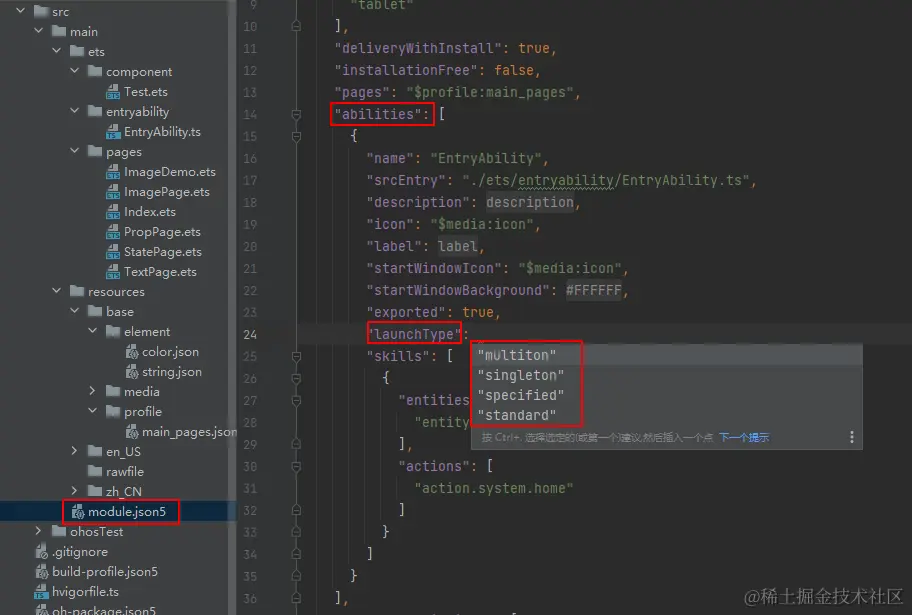Click the string.json file icon
The image size is (912, 615).
point(132,372)
